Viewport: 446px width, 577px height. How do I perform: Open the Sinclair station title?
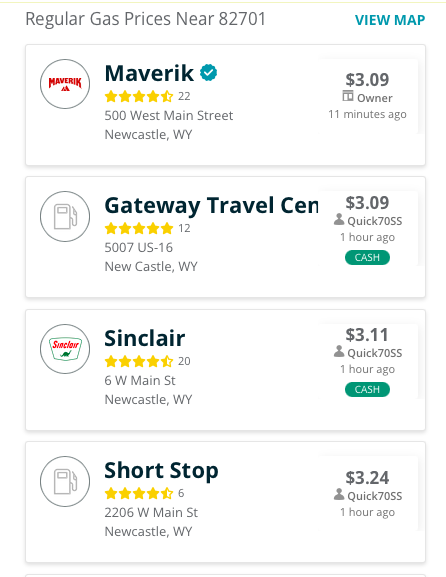[145, 338]
